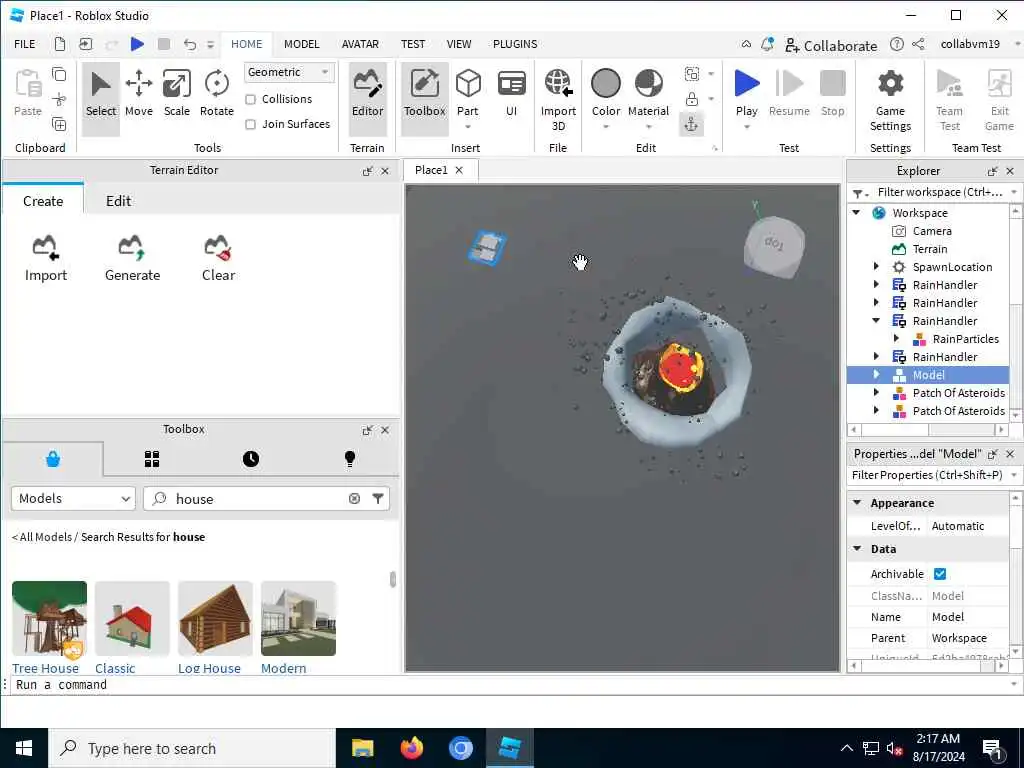
Task: Open Toolbox Inventory grid tab
Action: (152, 459)
